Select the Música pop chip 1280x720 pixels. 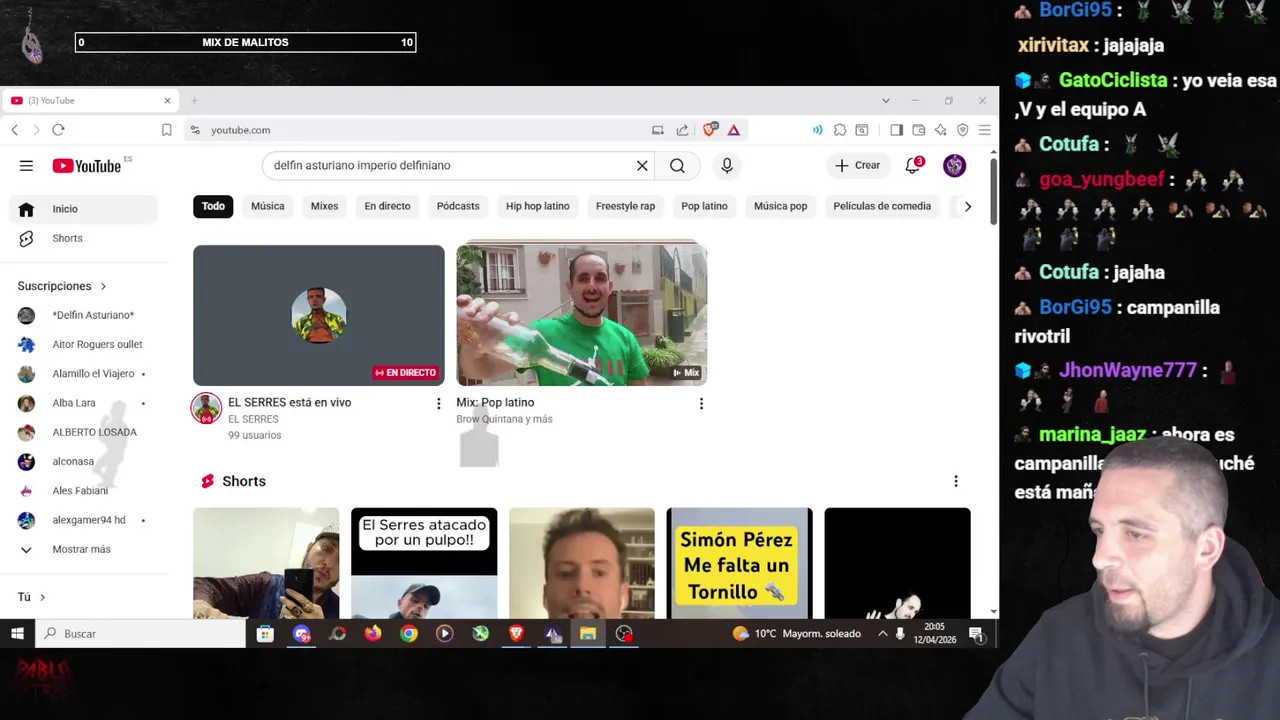click(780, 206)
